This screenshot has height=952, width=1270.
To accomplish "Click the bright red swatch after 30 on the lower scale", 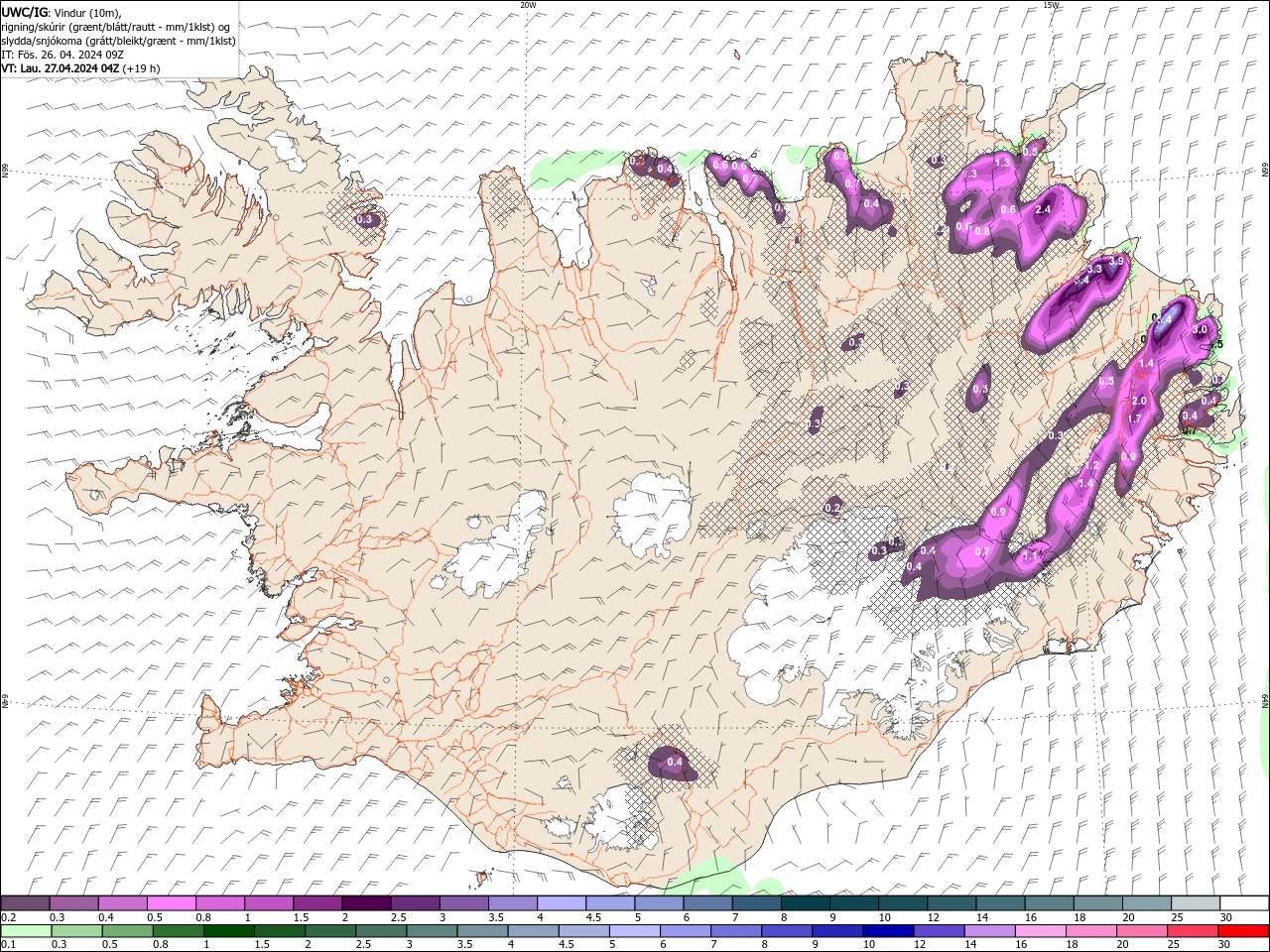I will point(1244,931).
